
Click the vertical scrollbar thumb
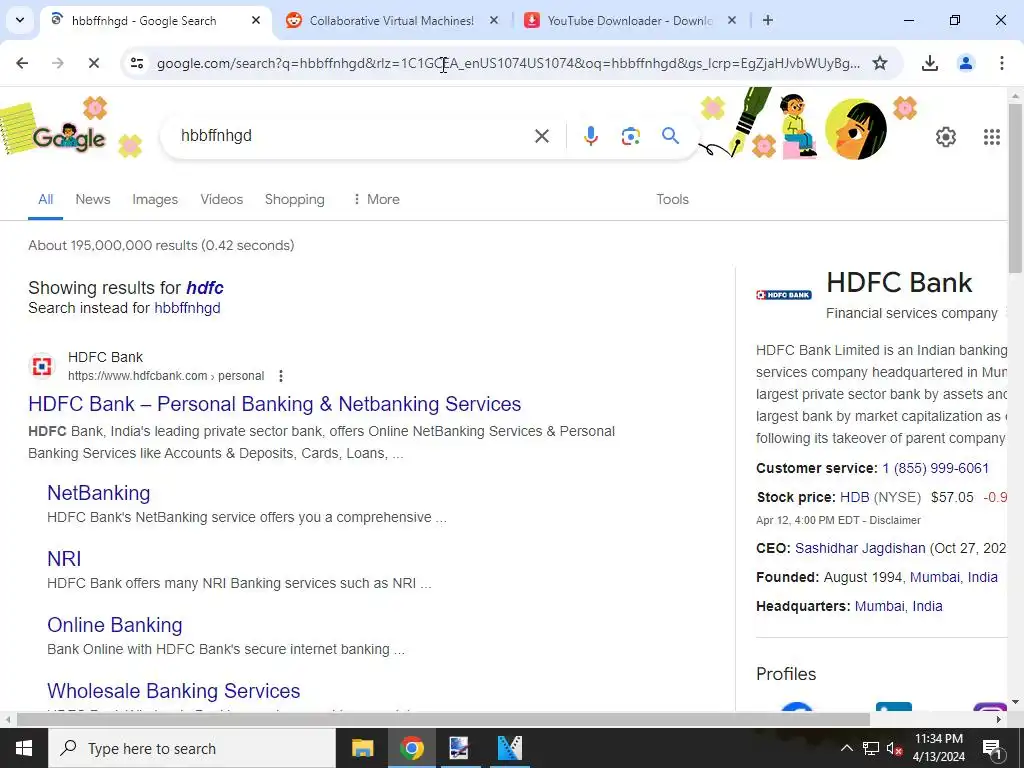click(x=1016, y=188)
